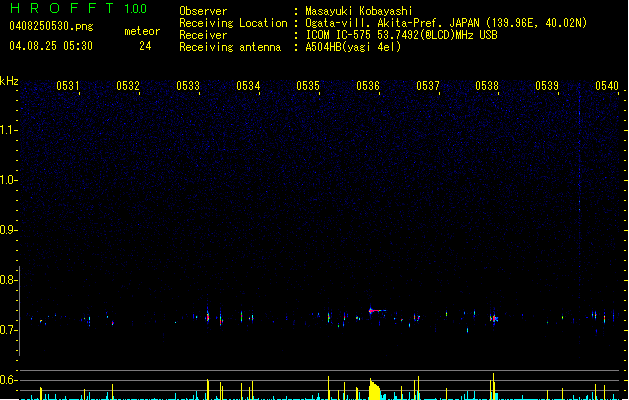Click the observer name Masayuki Kobayashi

(x=359, y=11)
